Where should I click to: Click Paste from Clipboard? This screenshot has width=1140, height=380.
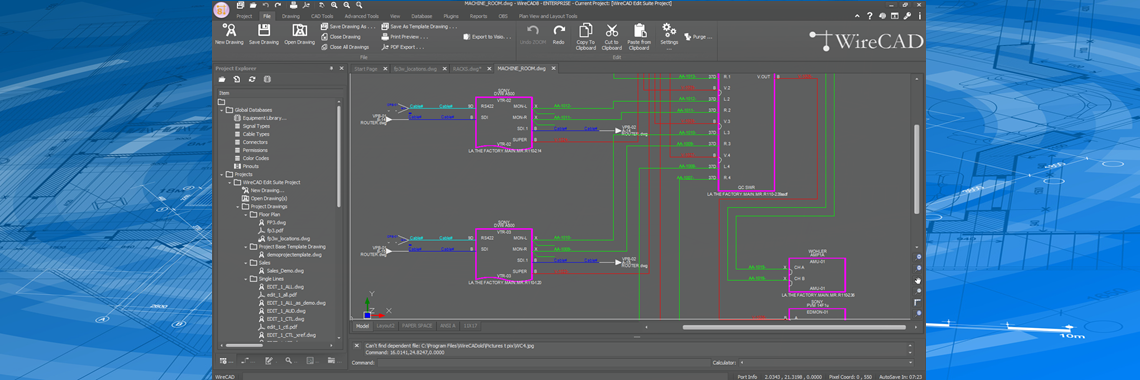[639, 36]
